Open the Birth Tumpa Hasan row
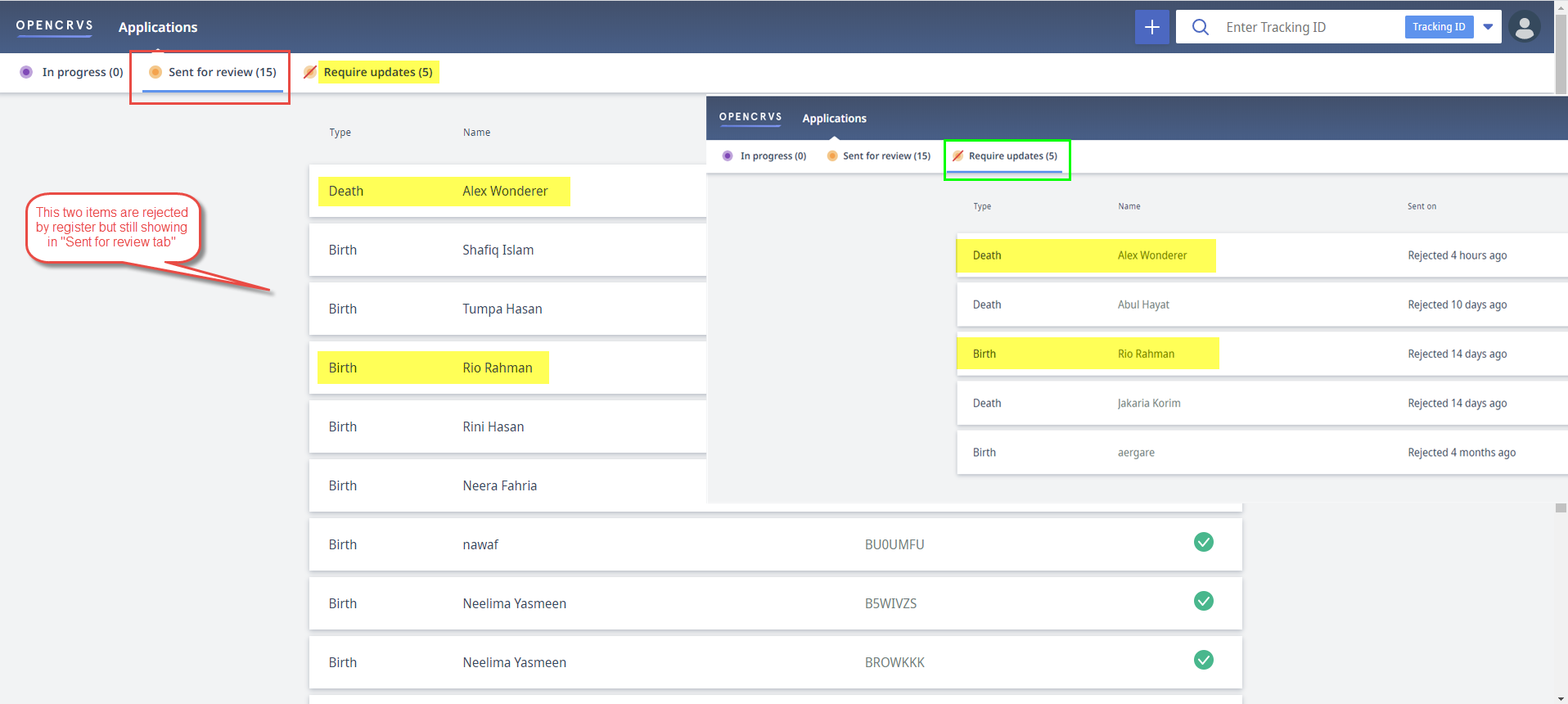Screen dimensions: 1568x704 (507, 309)
